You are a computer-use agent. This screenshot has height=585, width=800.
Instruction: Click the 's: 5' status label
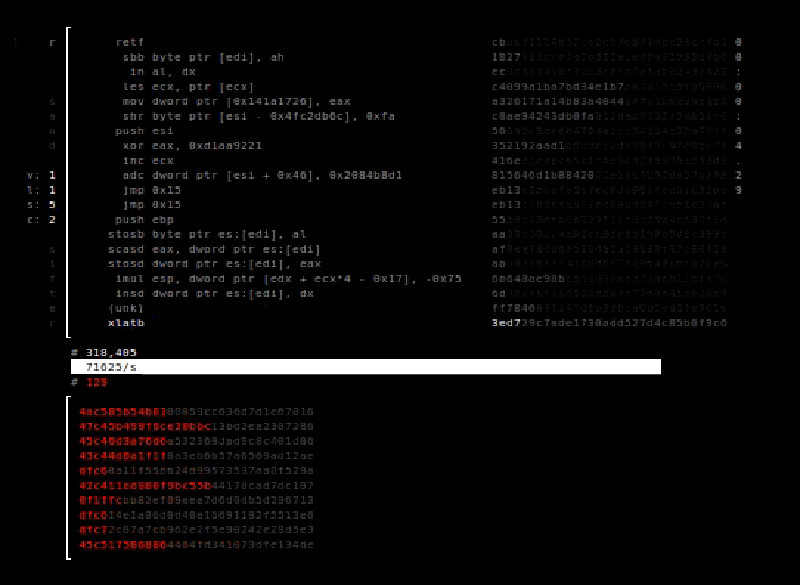(x=41, y=205)
